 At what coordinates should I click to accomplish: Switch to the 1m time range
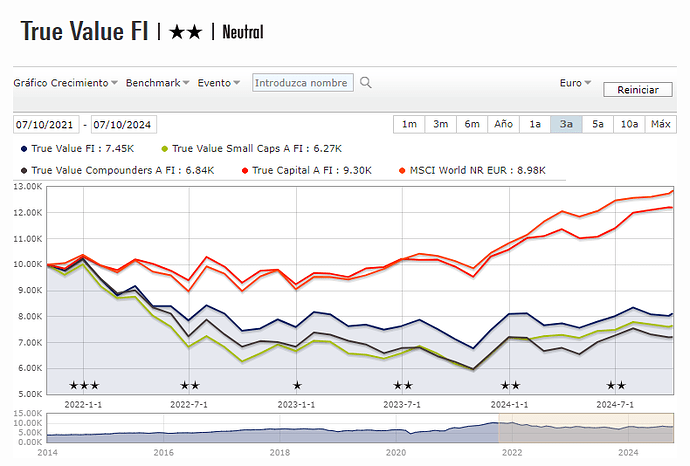coord(409,124)
